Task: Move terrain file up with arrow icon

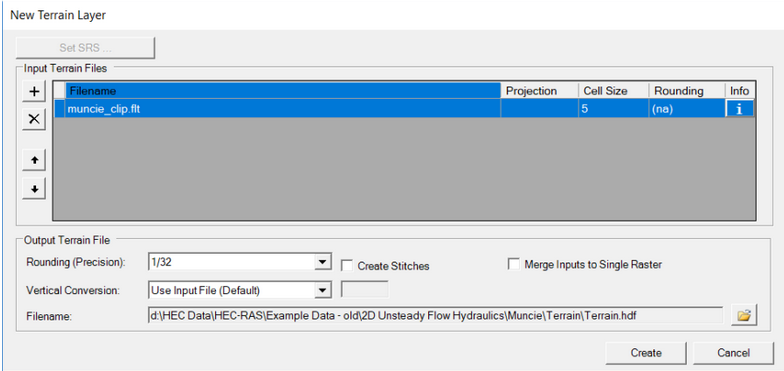Action: point(34,160)
